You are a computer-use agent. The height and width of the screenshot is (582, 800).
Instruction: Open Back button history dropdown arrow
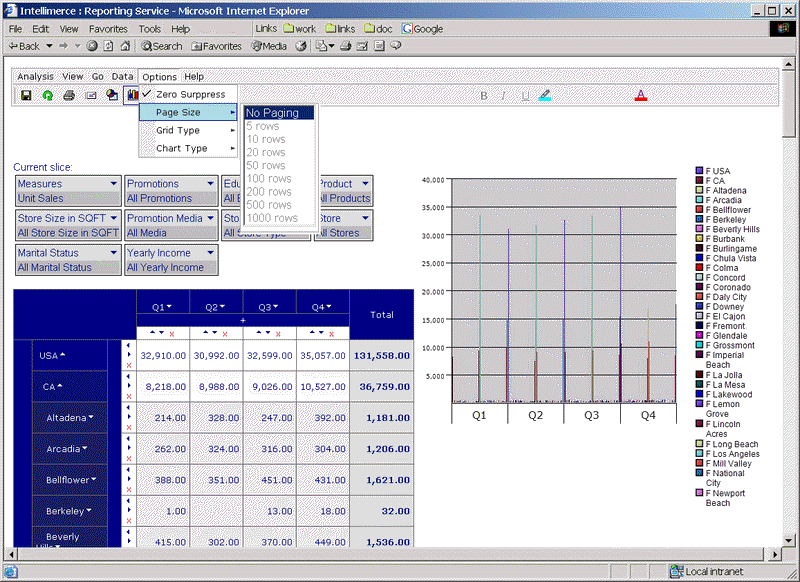pos(49,46)
